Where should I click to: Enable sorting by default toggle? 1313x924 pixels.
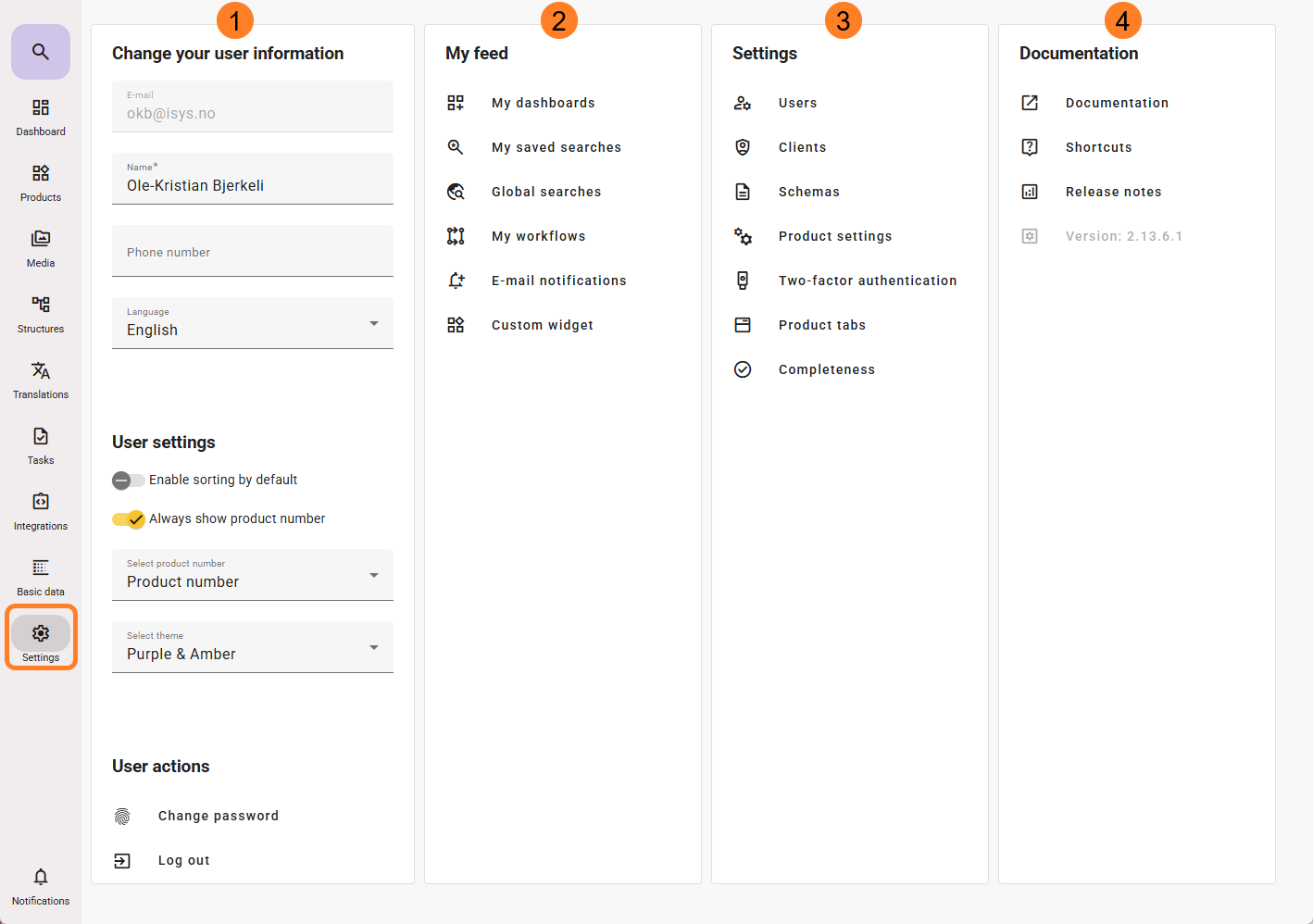(128, 480)
